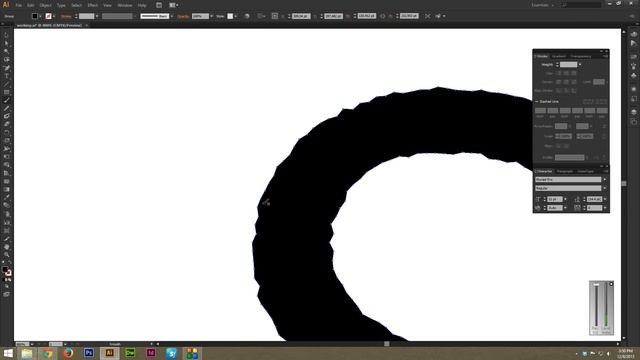
Task: Select the Lasso tool
Action: pyautogui.click(x=7, y=60)
